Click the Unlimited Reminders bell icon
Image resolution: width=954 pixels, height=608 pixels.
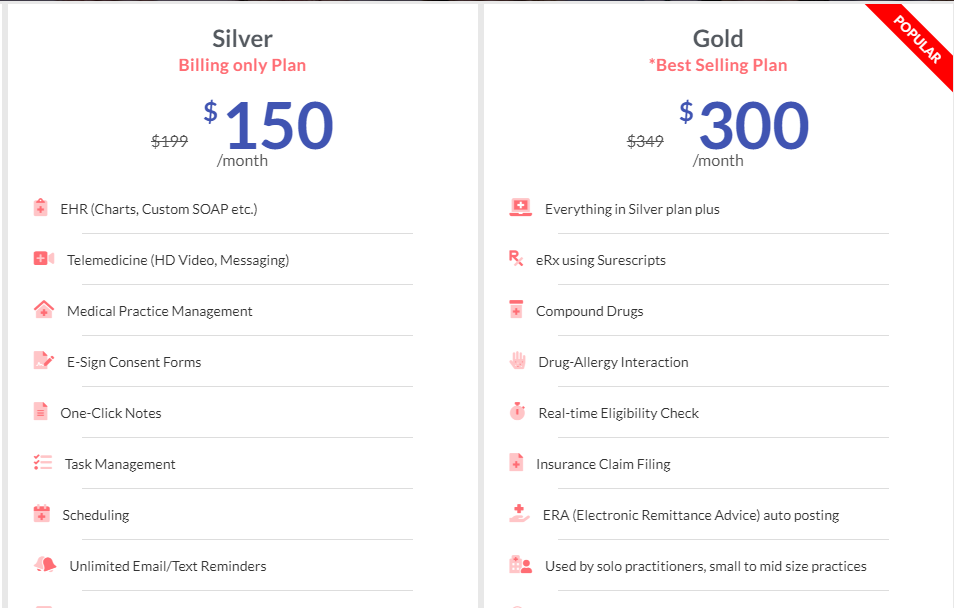tap(45, 565)
